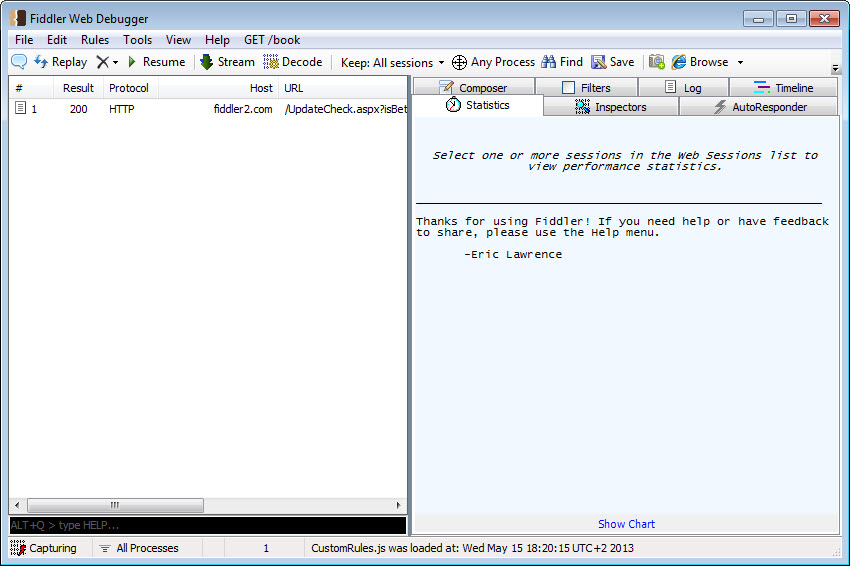Open the File menu
This screenshot has width=850, height=566.
24,40
